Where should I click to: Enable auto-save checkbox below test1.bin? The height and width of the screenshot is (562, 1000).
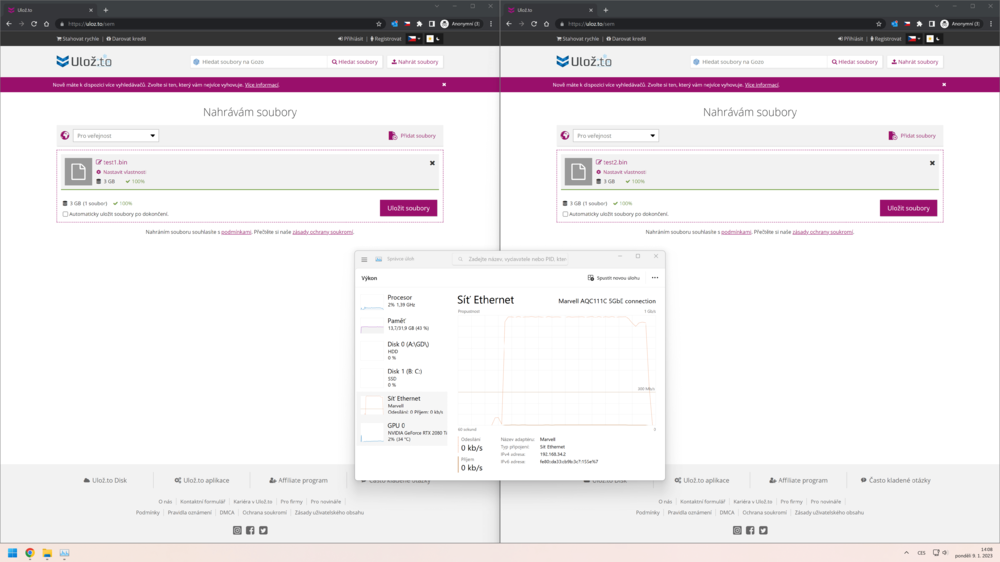(66, 214)
